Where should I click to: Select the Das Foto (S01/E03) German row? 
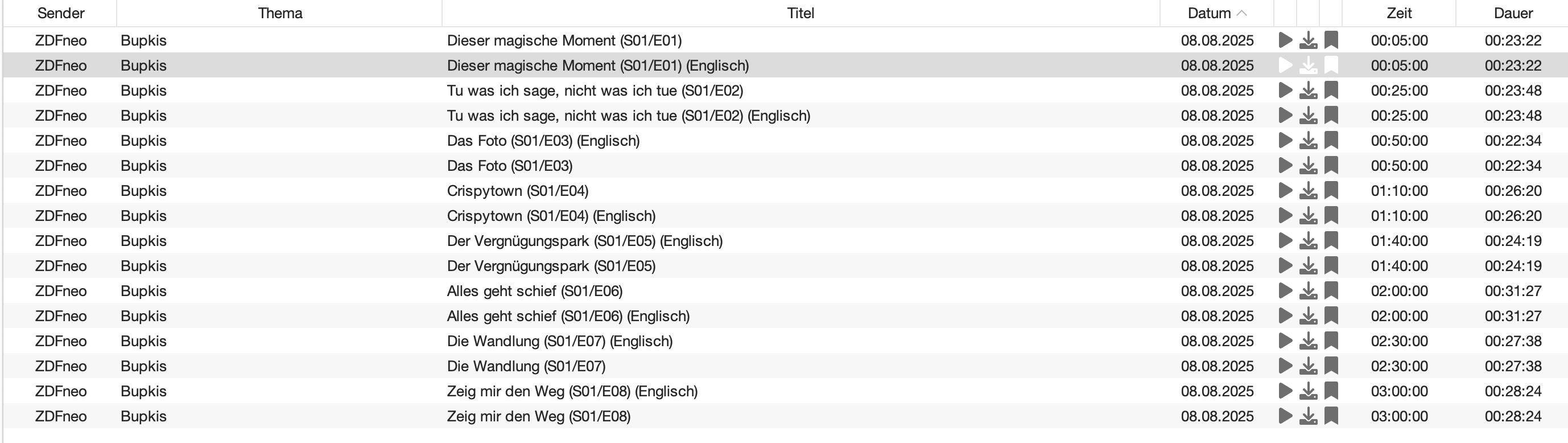(x=785, y=166)
